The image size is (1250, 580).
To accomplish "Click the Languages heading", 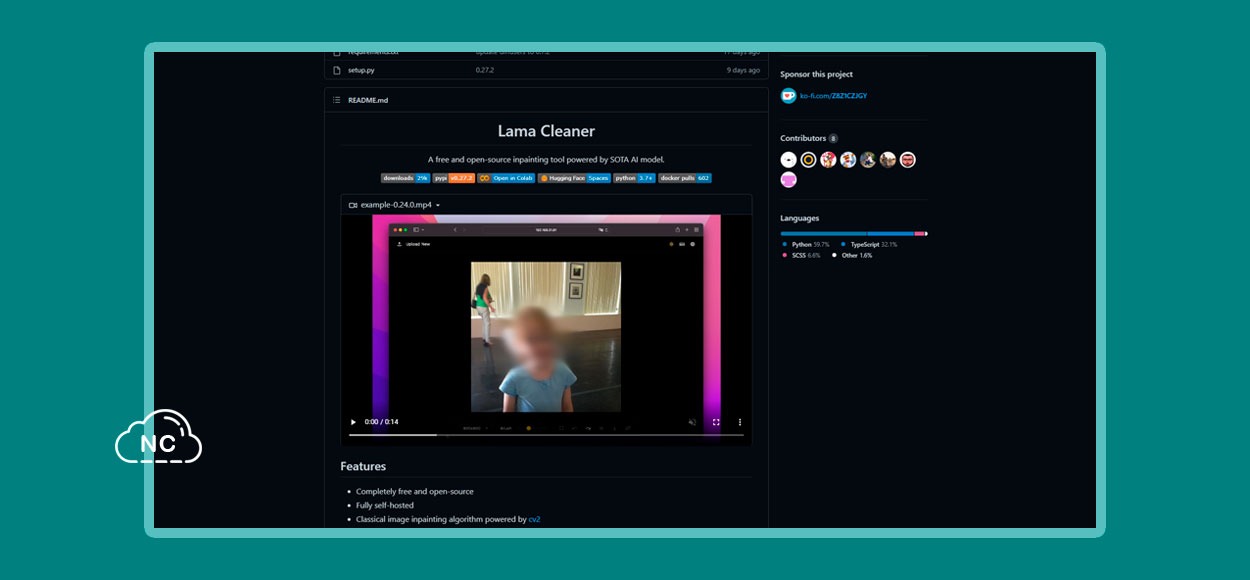I will pyautogui.click(x=800, y=218).
